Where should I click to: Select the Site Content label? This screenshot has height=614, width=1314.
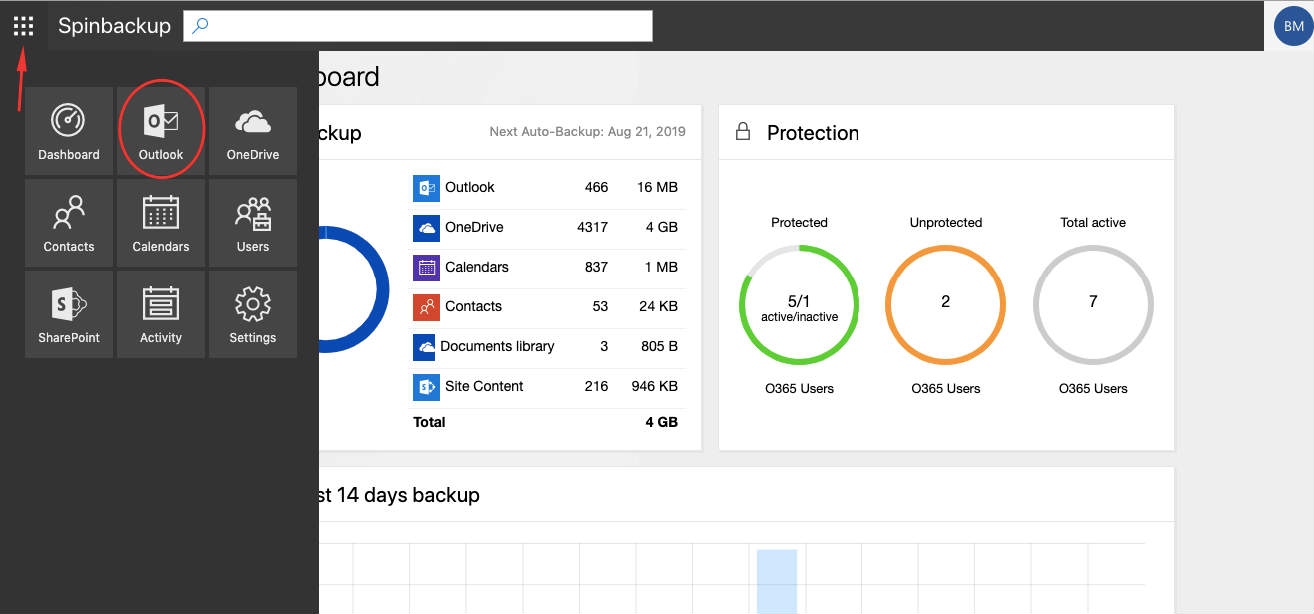(484, 386)
